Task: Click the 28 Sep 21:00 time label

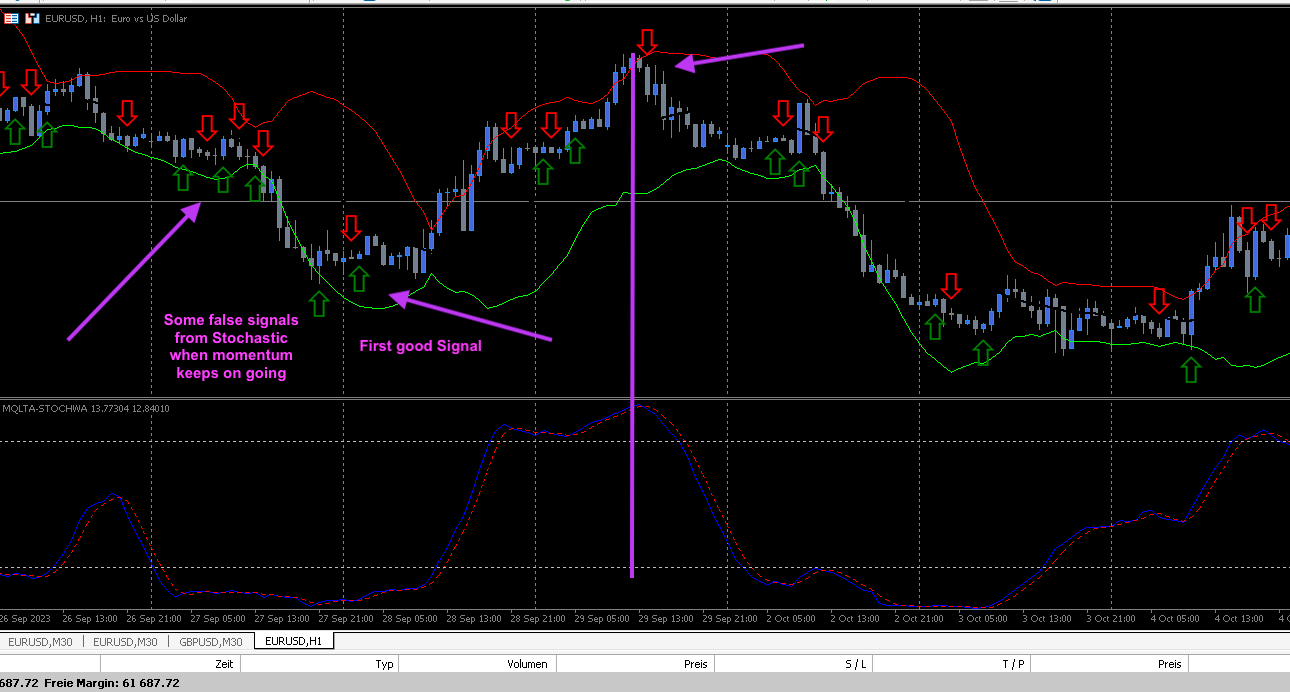Action: point(538,619)
